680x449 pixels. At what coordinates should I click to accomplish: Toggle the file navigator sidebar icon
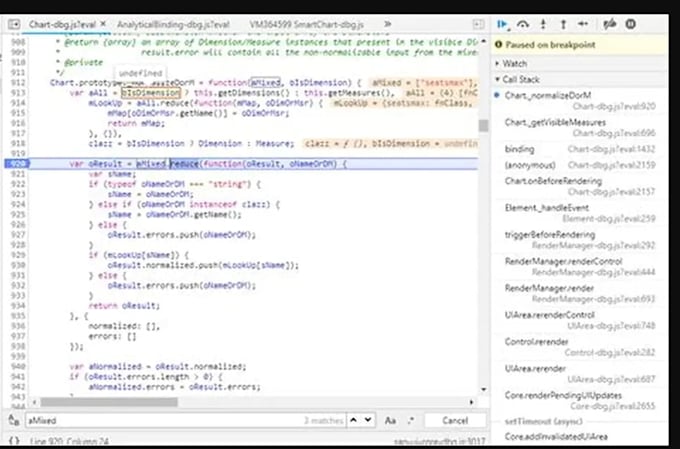coord(14,24)
